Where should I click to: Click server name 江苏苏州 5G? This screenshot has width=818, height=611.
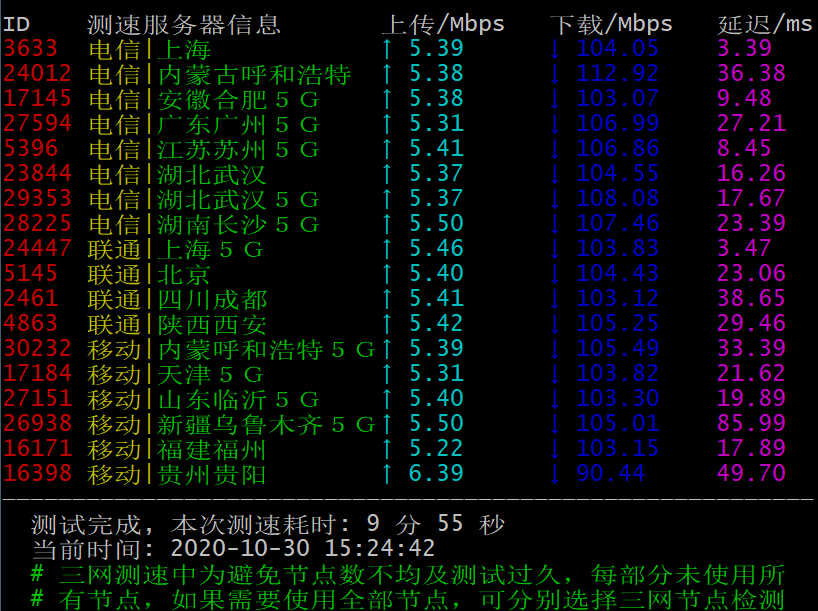click(x=238, y=149)
